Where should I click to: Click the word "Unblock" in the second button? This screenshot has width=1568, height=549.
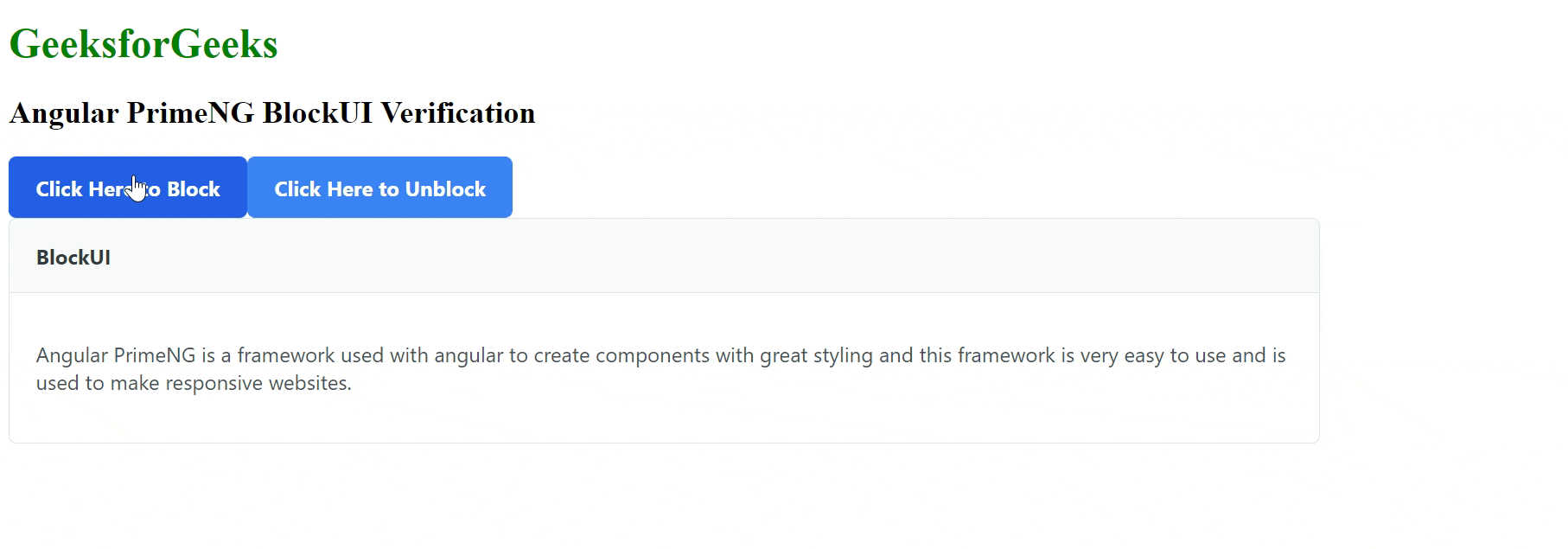click(445, 189)
